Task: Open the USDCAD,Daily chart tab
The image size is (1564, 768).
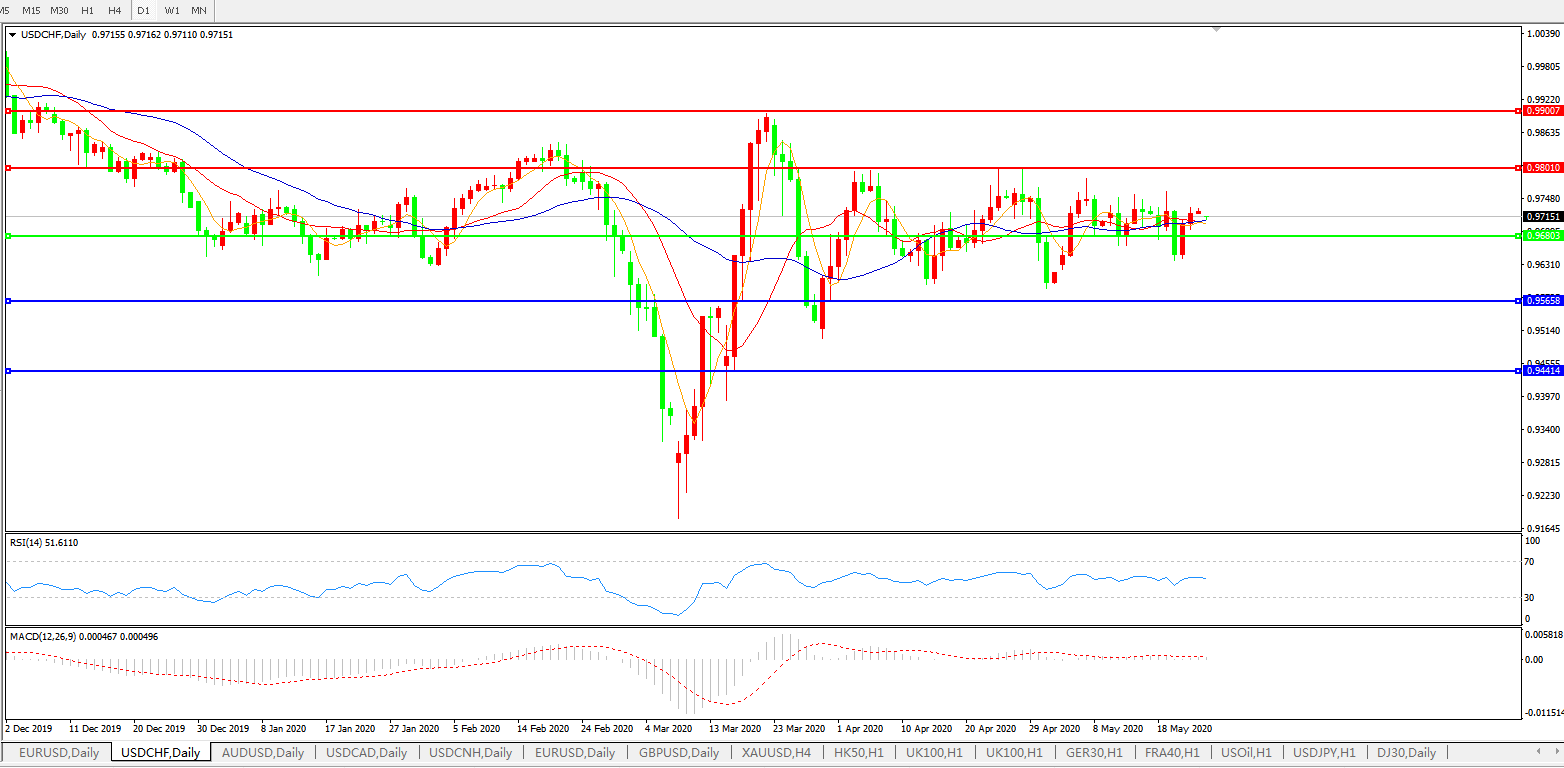Action: tap(366, 752)
